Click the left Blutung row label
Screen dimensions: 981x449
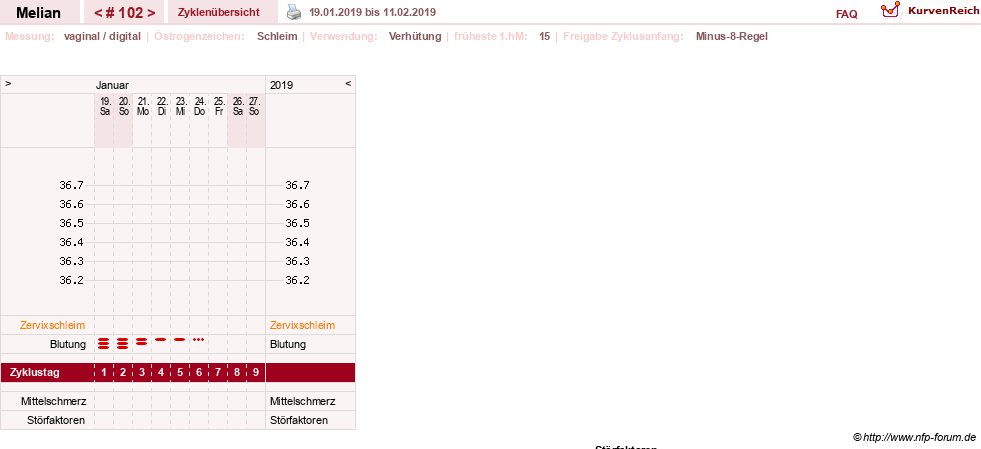pyautogui.click(x=68, y=344)
